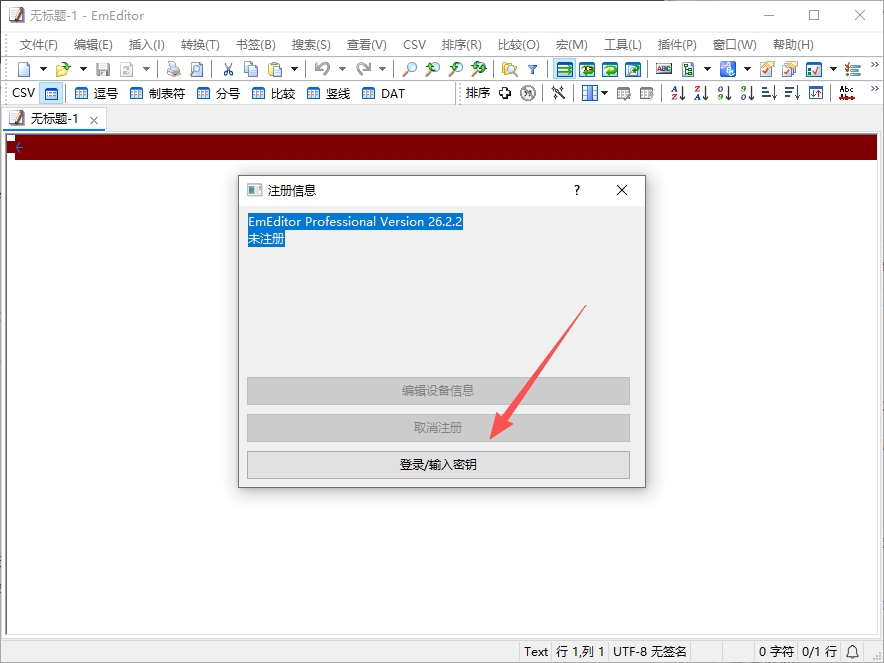Click the Find magnifier icon
The height and width of the screenshot is (663, 884).
click(409, 69)
